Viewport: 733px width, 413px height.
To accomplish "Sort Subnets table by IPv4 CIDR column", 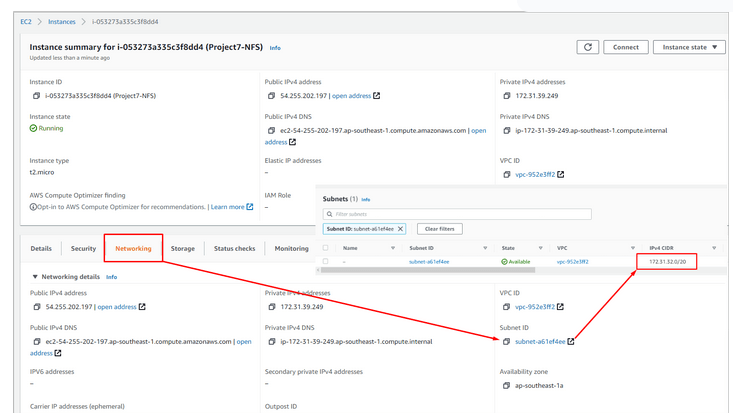I will click(x=714, y=248).
